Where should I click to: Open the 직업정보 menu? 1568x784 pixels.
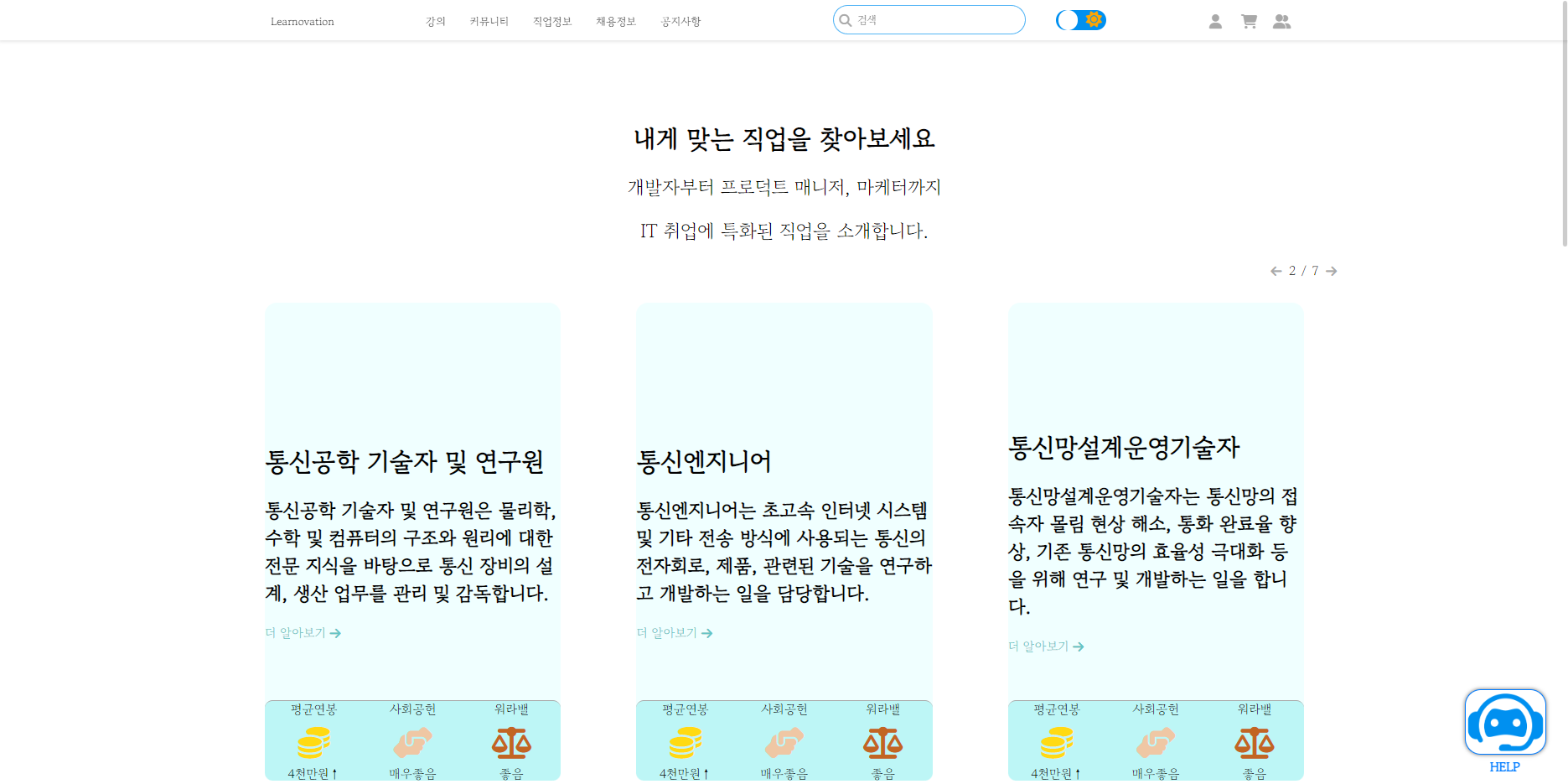tap(551, 21)
